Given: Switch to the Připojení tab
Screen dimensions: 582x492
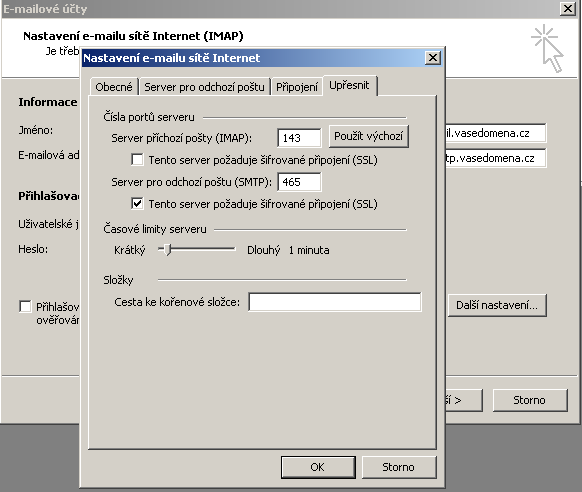Looking at the screenshot, I should click(x=297, y=87).
